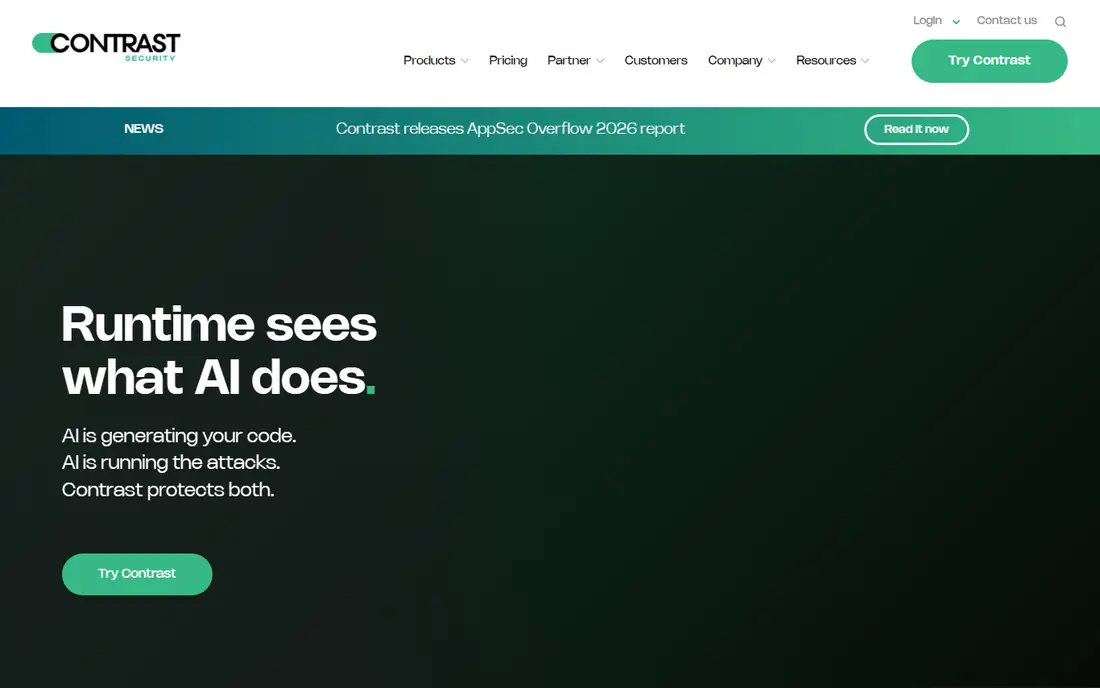Click the Contrast Security logo
Image resolution: width=1100 pixels, height=688 pixels.
(x=106, y=47)
